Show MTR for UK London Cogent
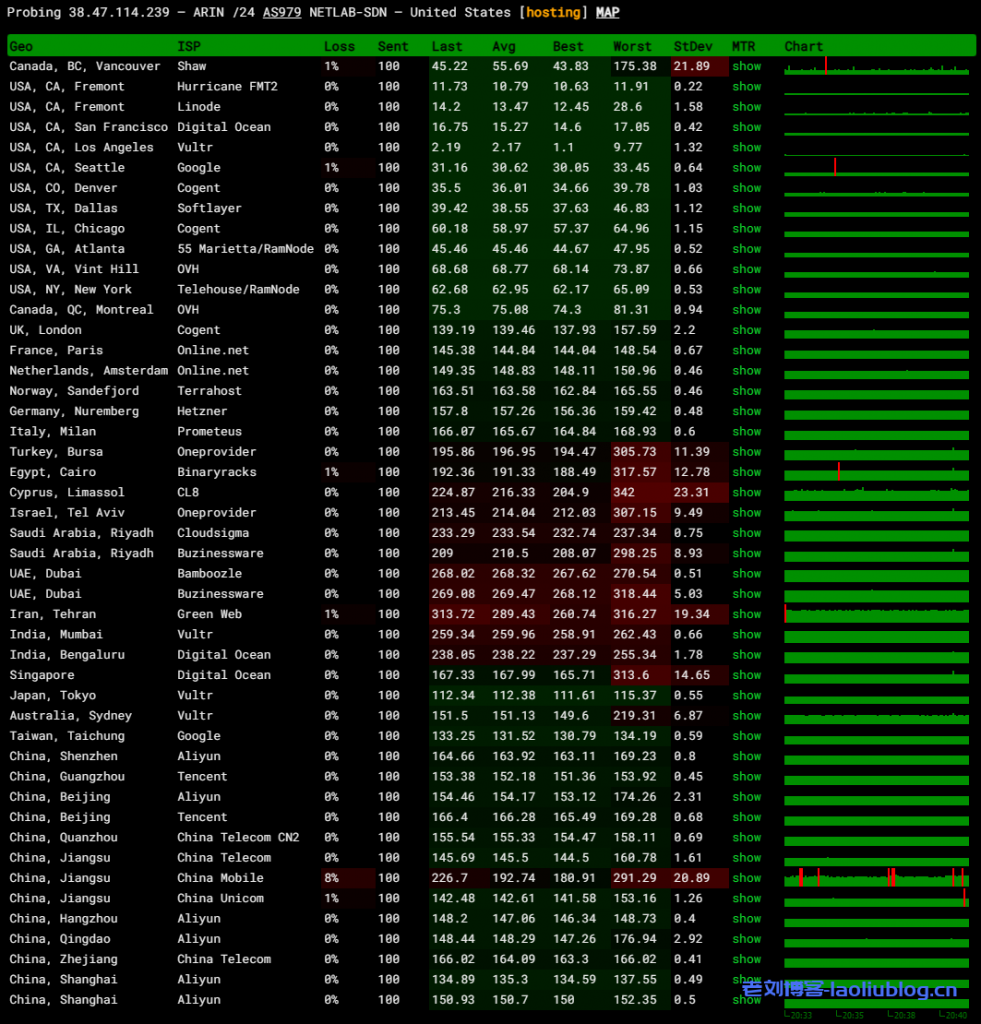Screen dimensions: 981x1024 click(746, 330)
